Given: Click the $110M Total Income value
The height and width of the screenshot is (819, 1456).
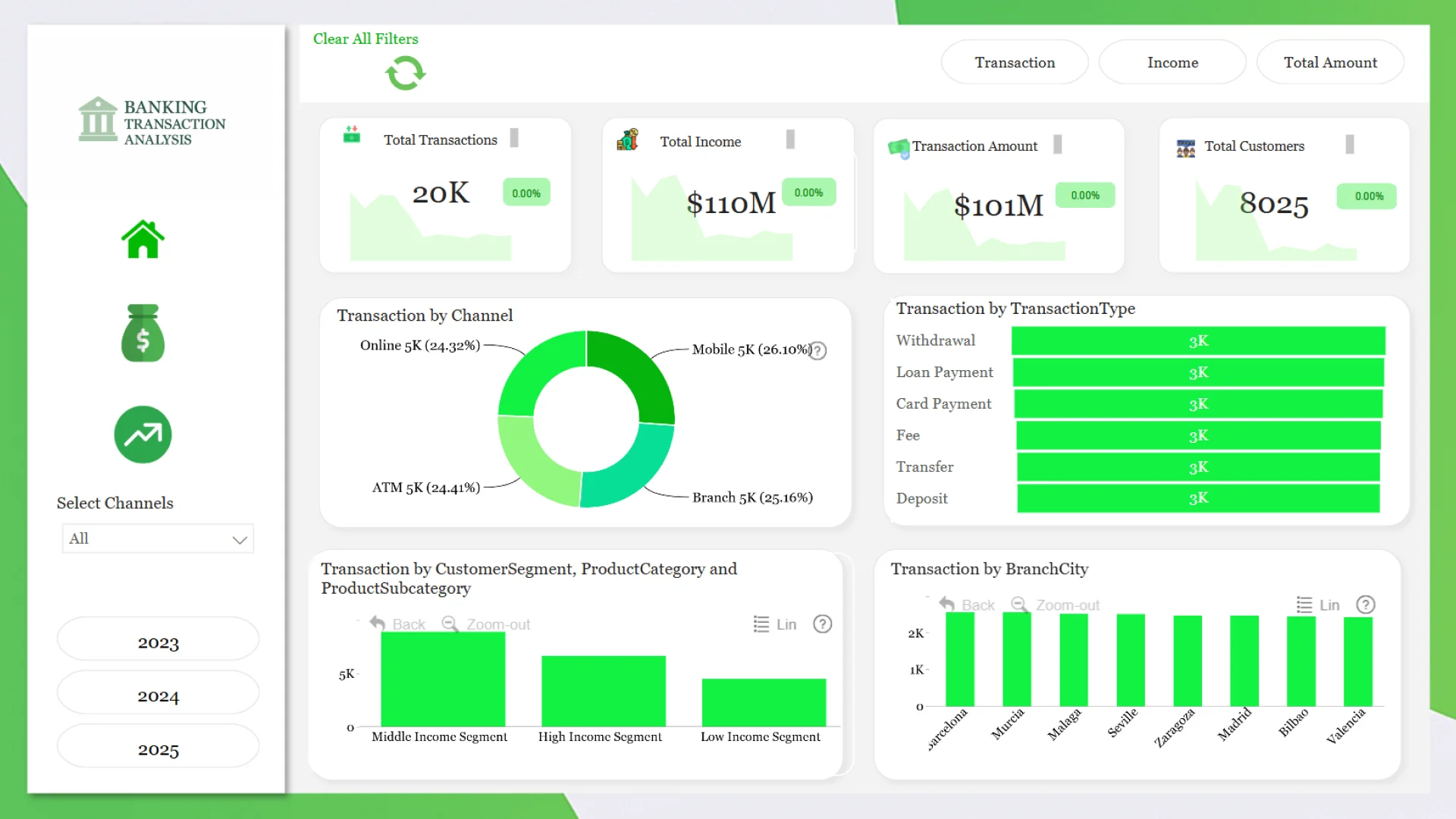Looking at the screenshot, I should (x=731, y=202).
